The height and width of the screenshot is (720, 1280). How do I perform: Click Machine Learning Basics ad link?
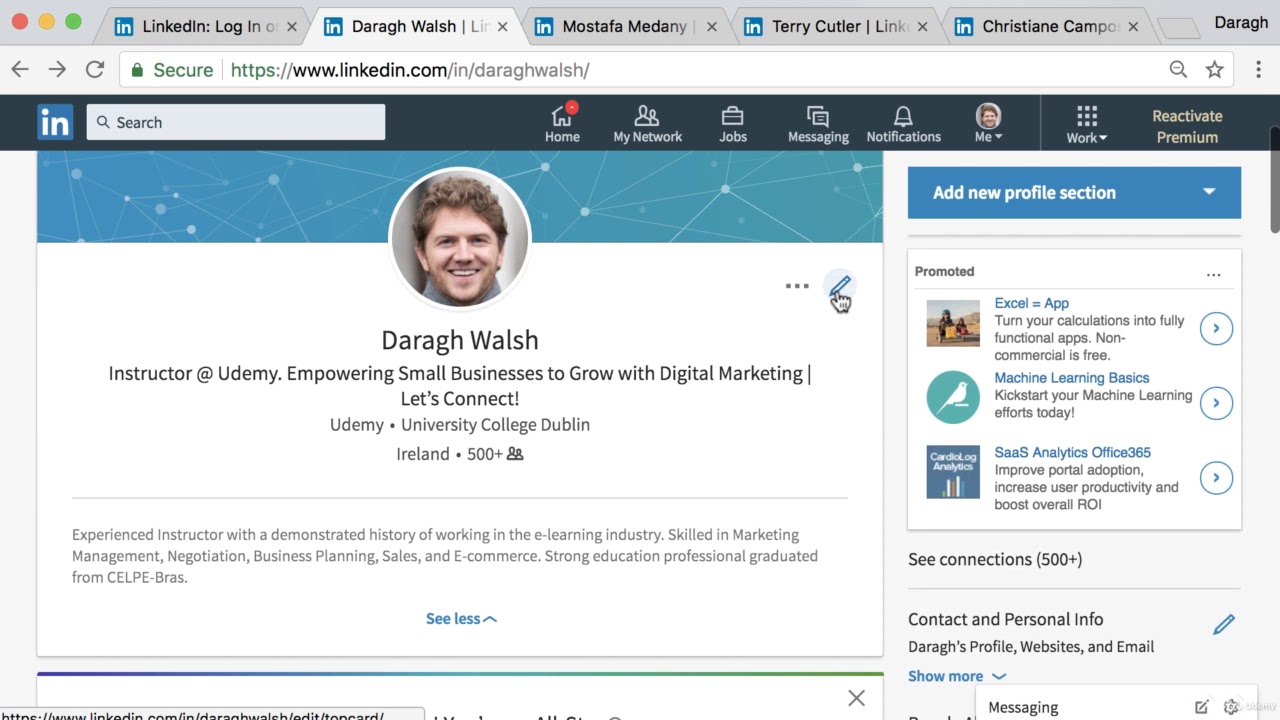click(x=1071, y=378)
